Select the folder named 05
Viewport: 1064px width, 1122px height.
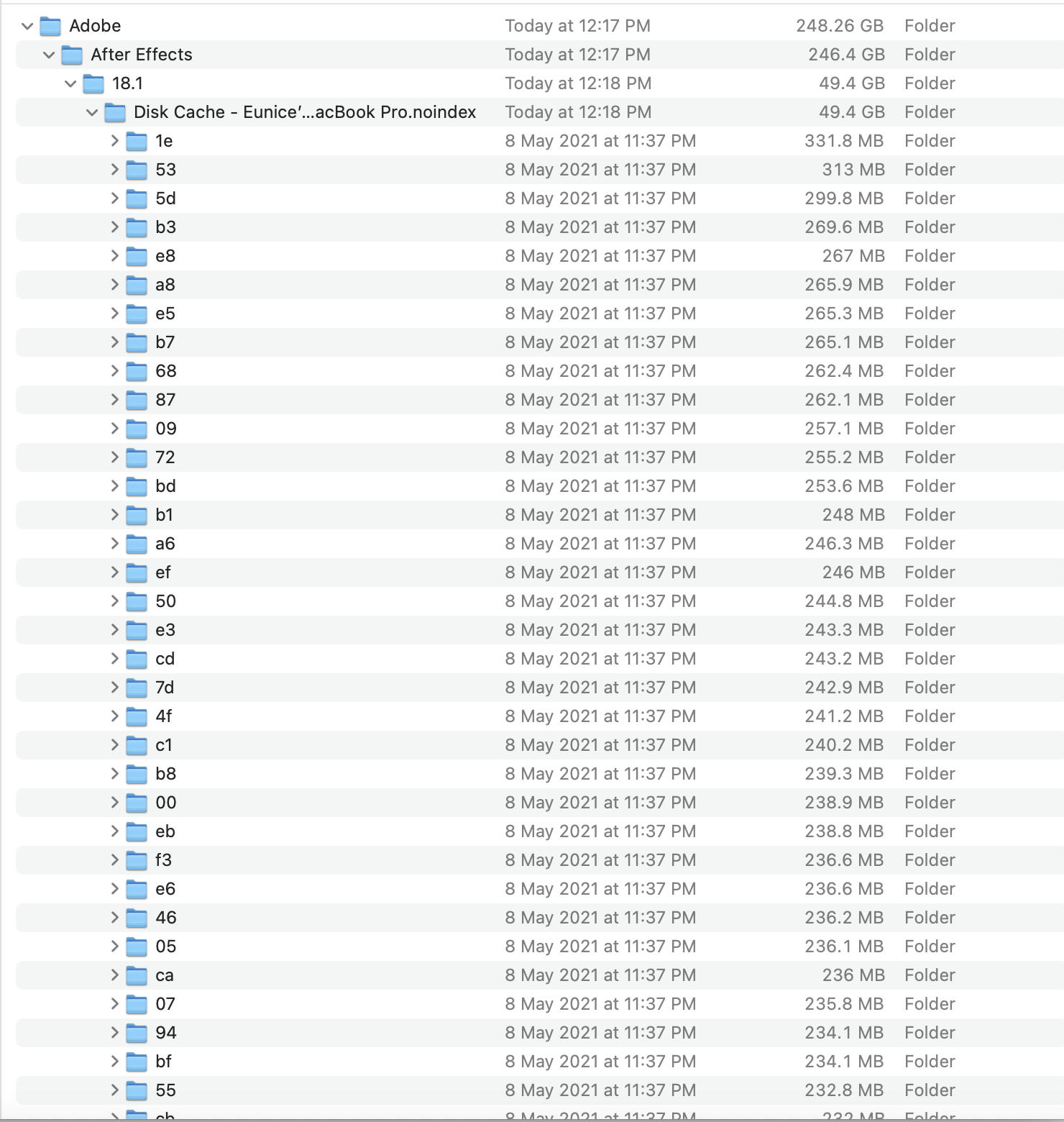pyautogui.click(x=166, y=947)
